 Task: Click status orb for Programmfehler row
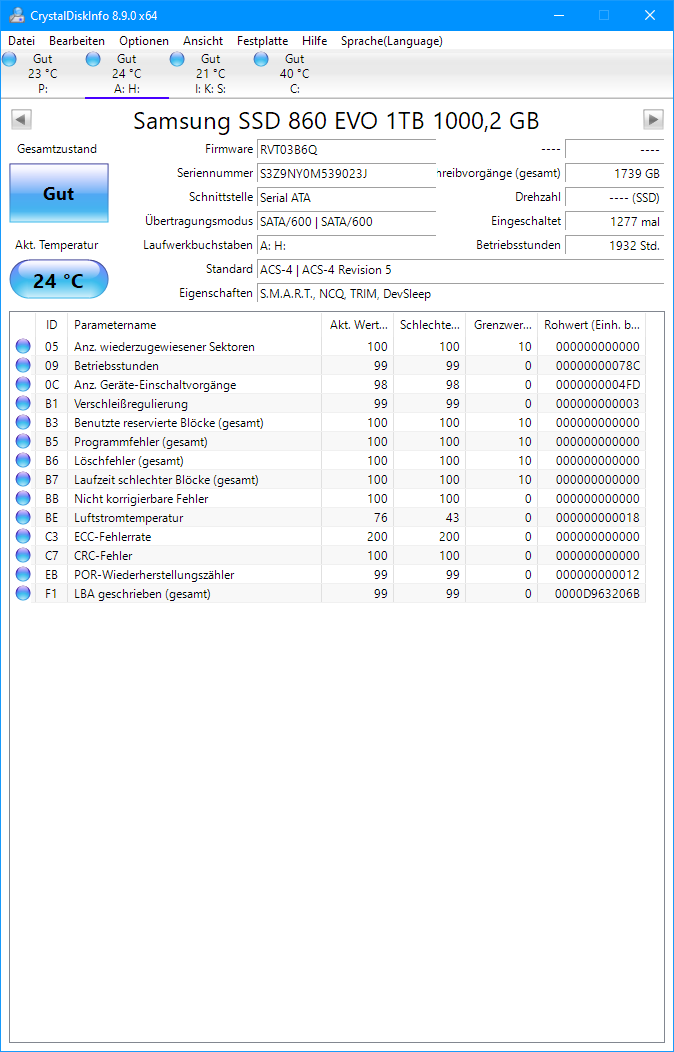23,441
